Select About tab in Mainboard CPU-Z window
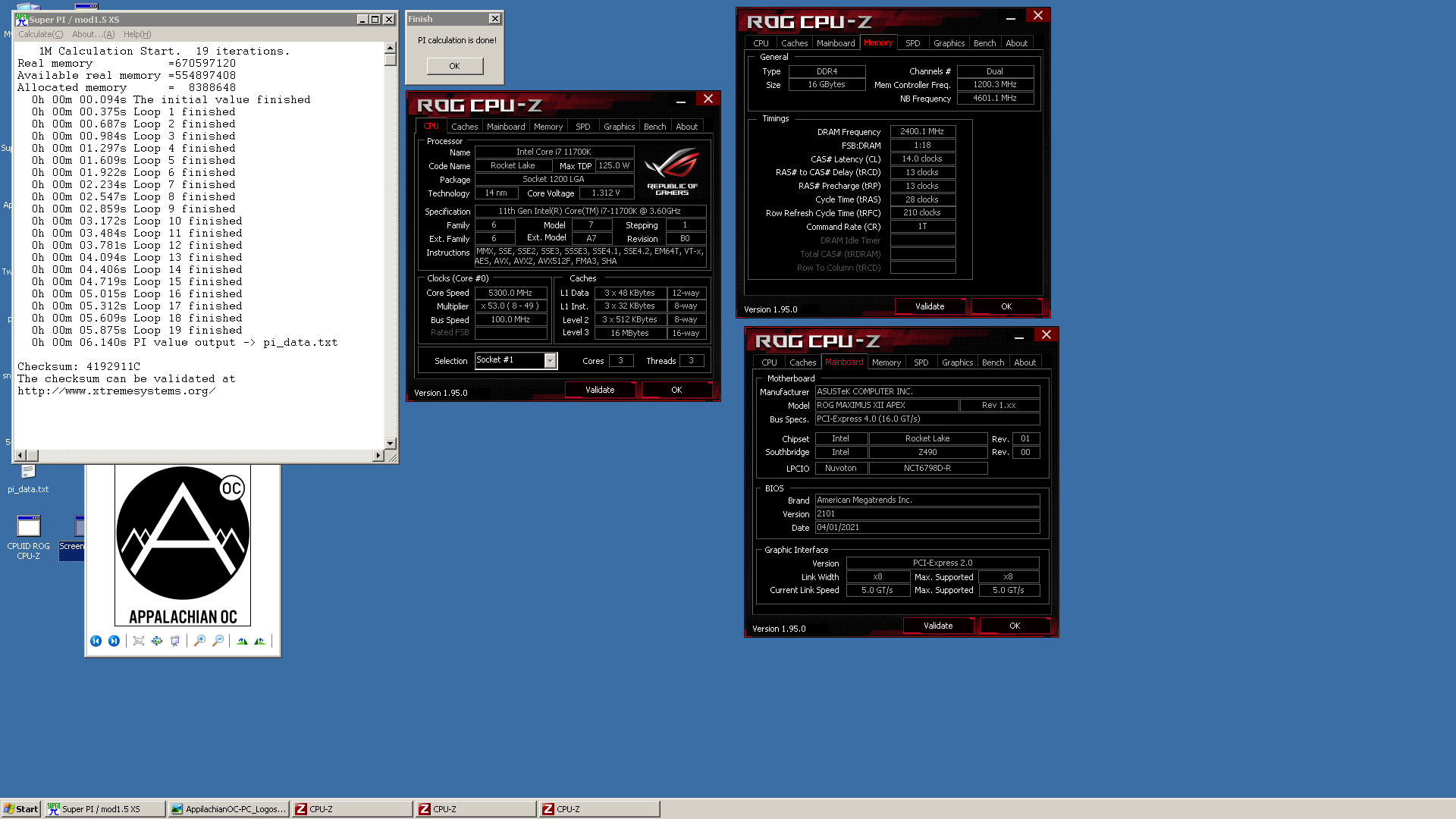 tap(1025, 362)
